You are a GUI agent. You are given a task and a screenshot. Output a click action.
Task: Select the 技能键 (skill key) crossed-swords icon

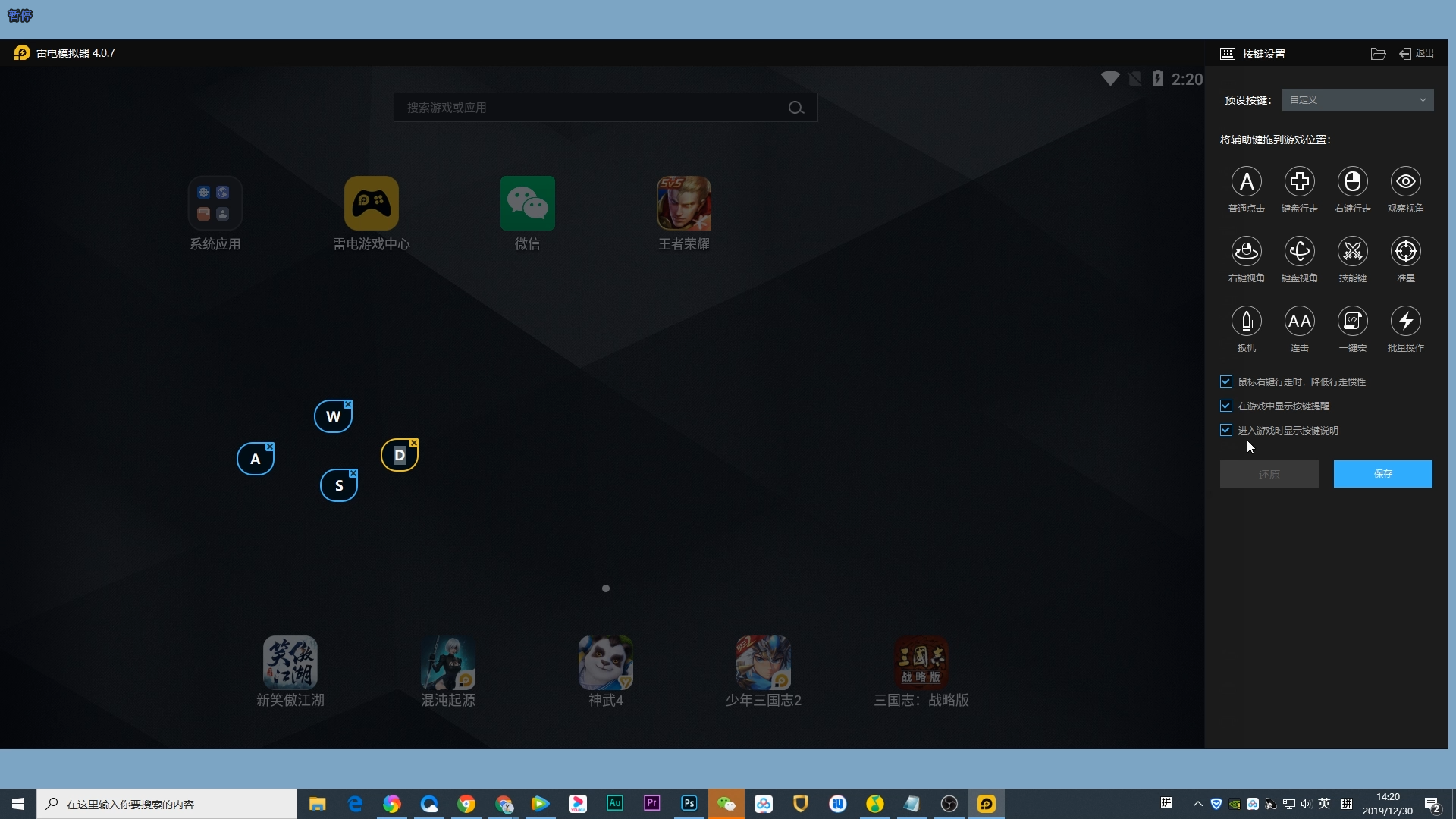pyautogui.click(x=1352, y=252)
